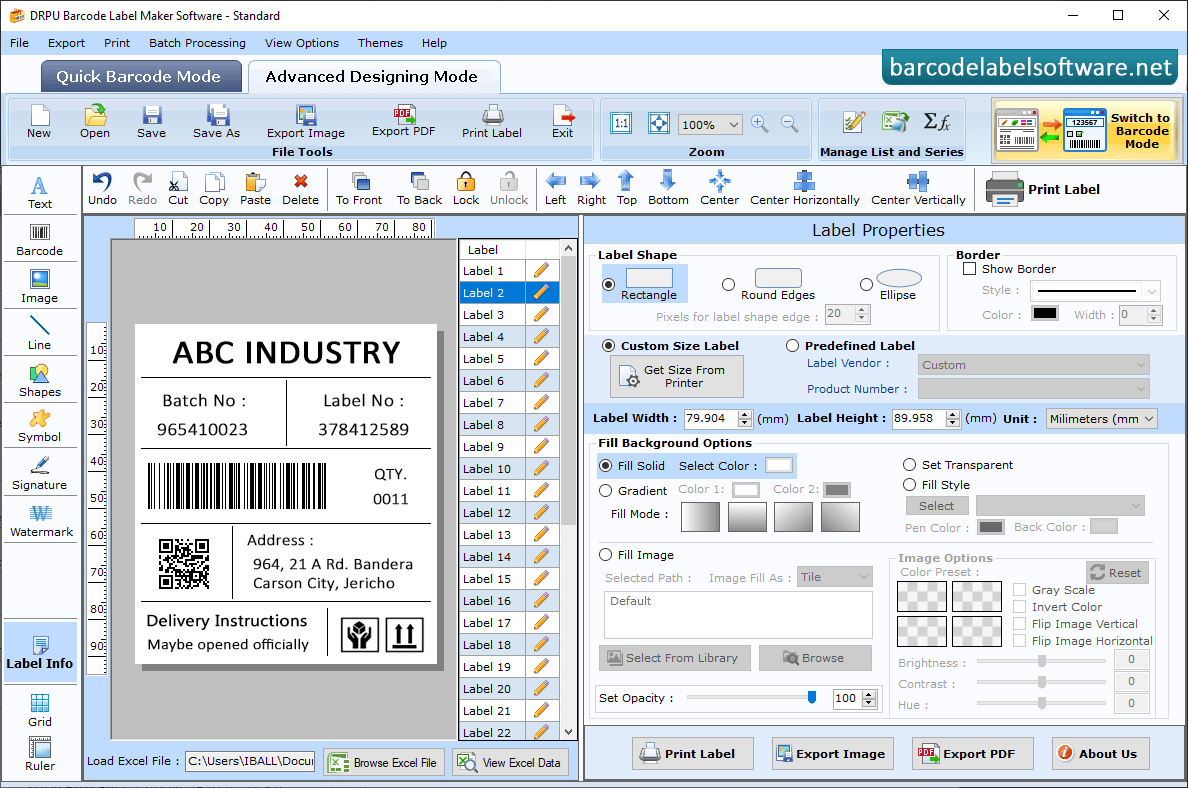Click the 1:1 actual size zoom icon
The width and height of the screenshot is (1188, 788).
click(621, 123)
